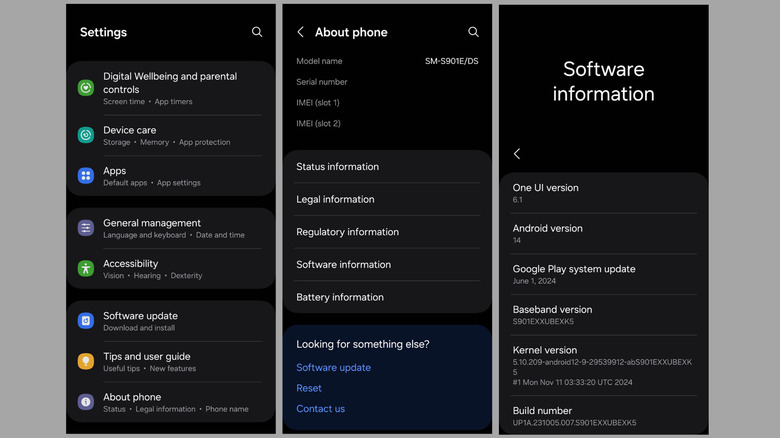Image resolution: width=780 pixels, height=438 pixels.
Task: Open Accessibility settings
Action: pos(171,269)
